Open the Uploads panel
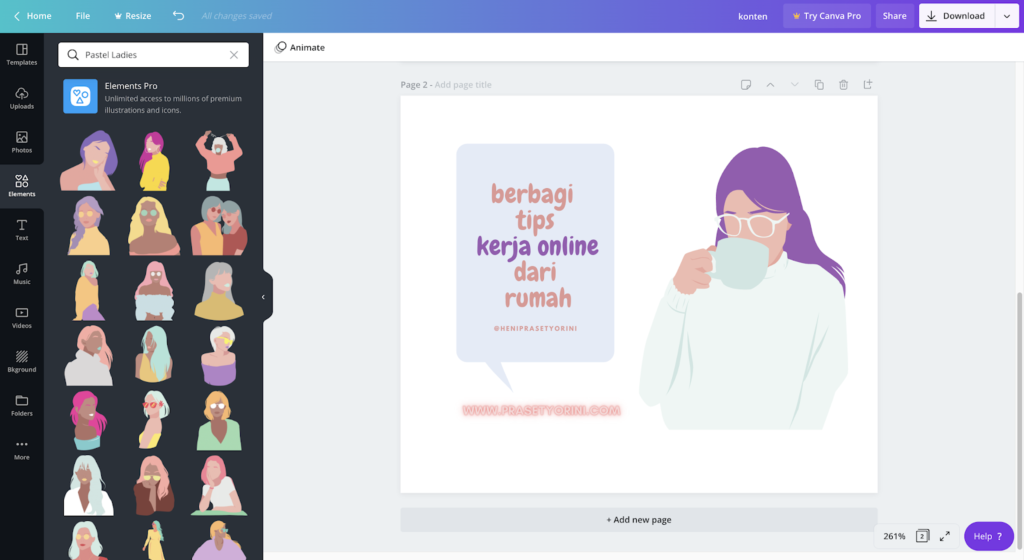 click(x=21, y=98)
